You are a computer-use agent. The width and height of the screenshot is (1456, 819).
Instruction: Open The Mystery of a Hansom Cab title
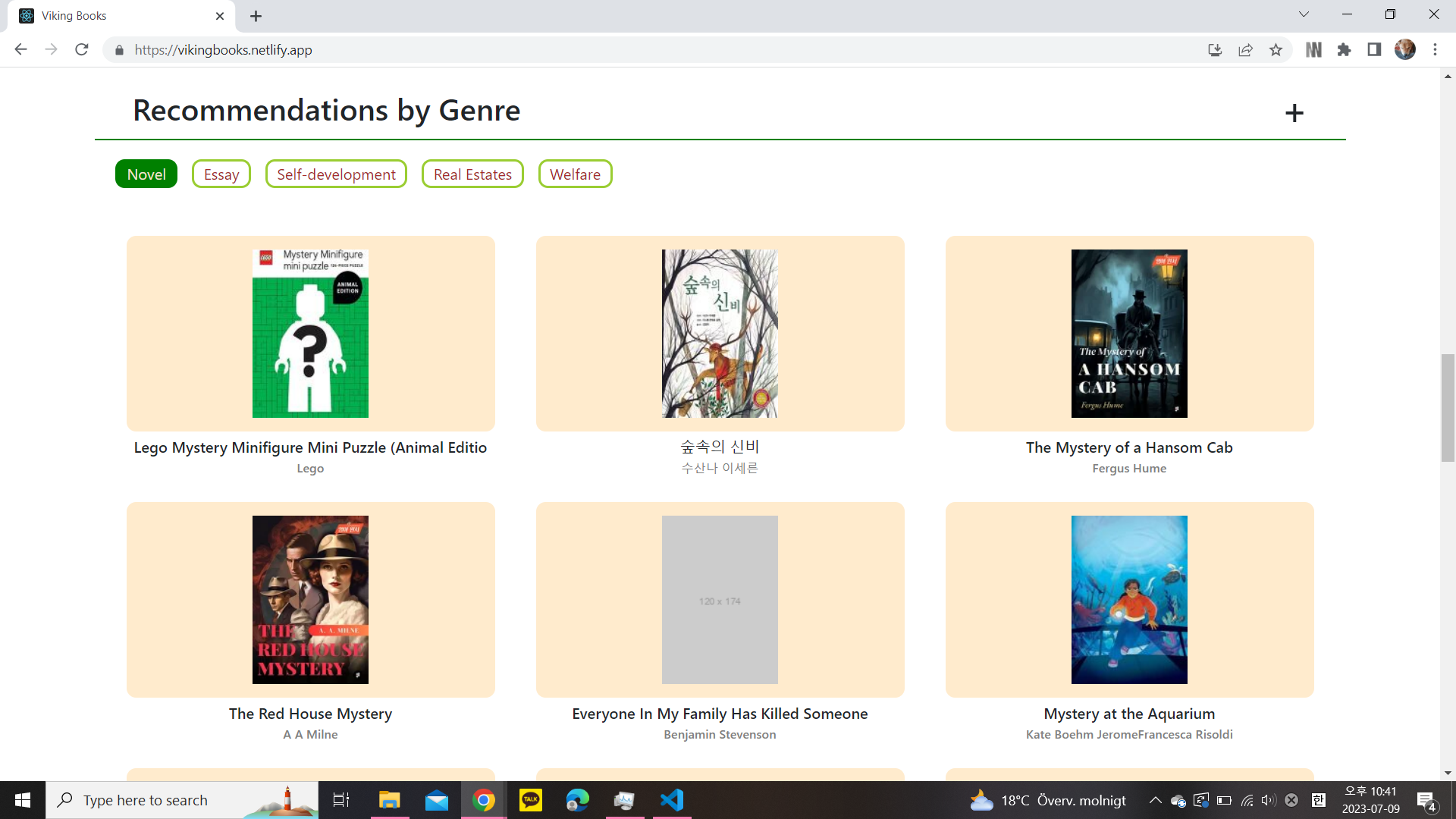[x=1129, y=447]
